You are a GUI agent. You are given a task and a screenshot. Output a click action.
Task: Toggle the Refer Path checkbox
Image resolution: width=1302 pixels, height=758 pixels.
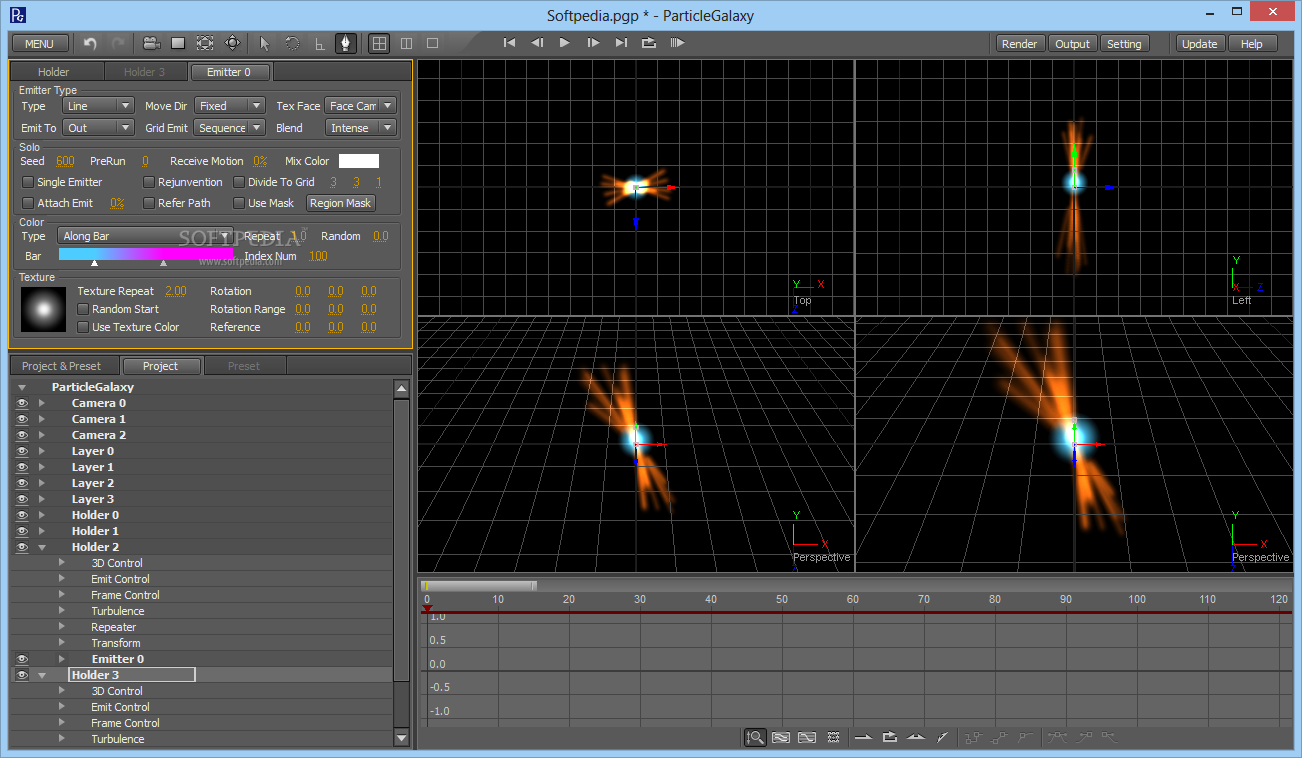coord(149,203)
